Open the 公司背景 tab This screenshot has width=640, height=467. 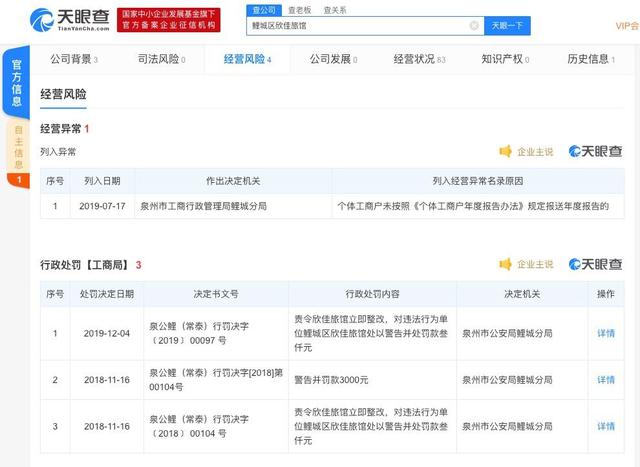coord(74,59)
